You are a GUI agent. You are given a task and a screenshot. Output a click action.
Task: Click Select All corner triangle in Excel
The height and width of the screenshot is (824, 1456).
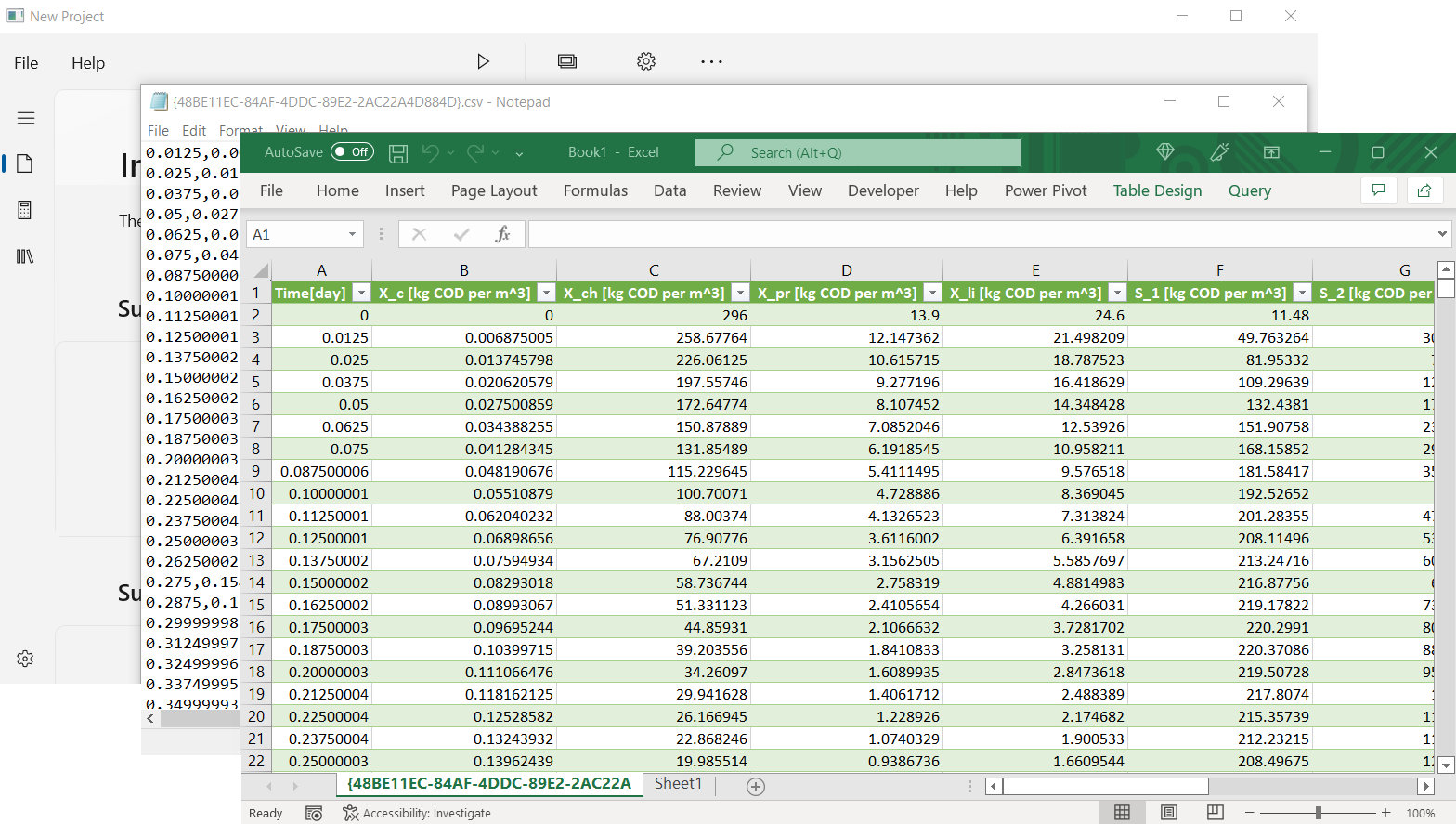[x=261, y=270]
